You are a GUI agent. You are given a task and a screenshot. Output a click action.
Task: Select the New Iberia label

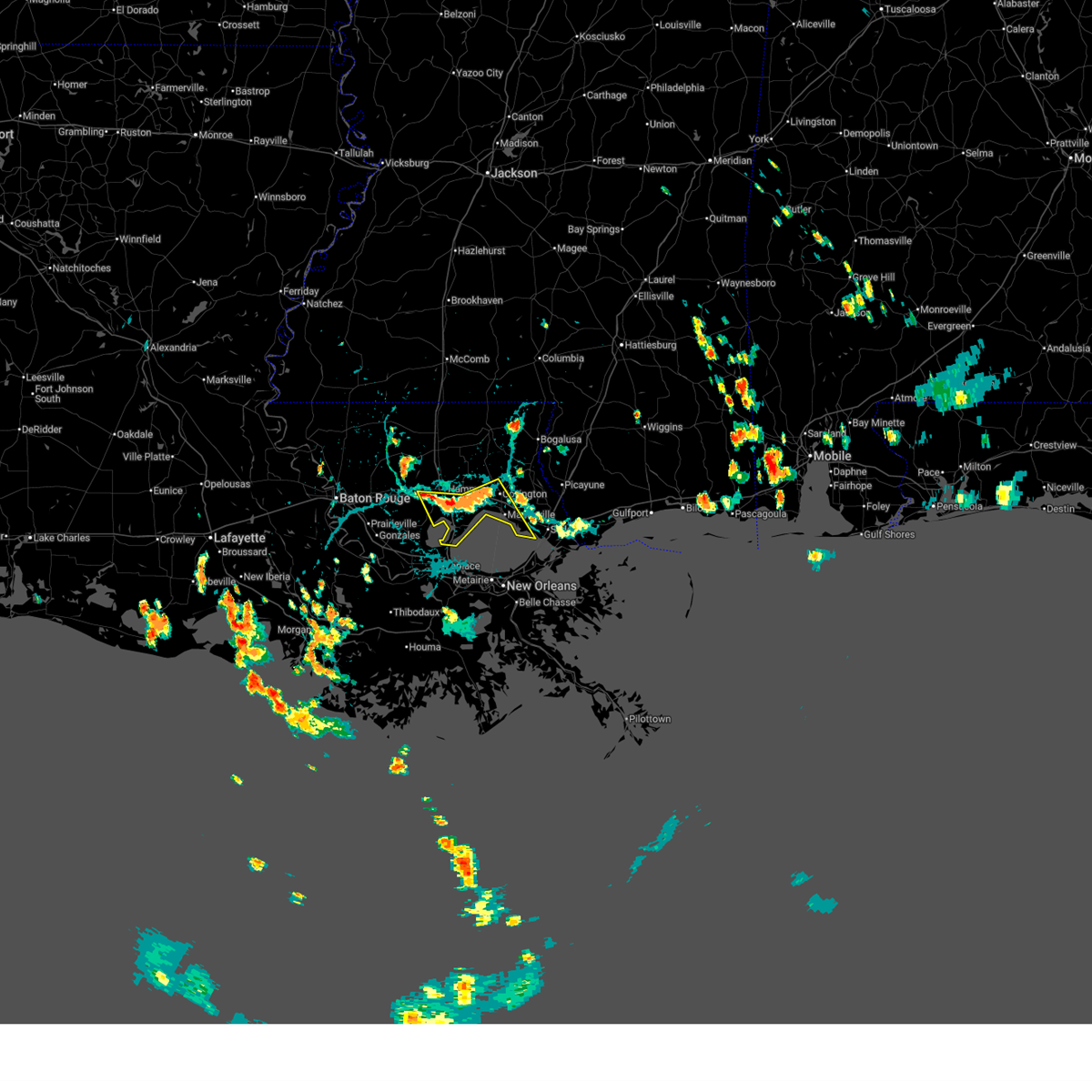(x=267, y=577)
